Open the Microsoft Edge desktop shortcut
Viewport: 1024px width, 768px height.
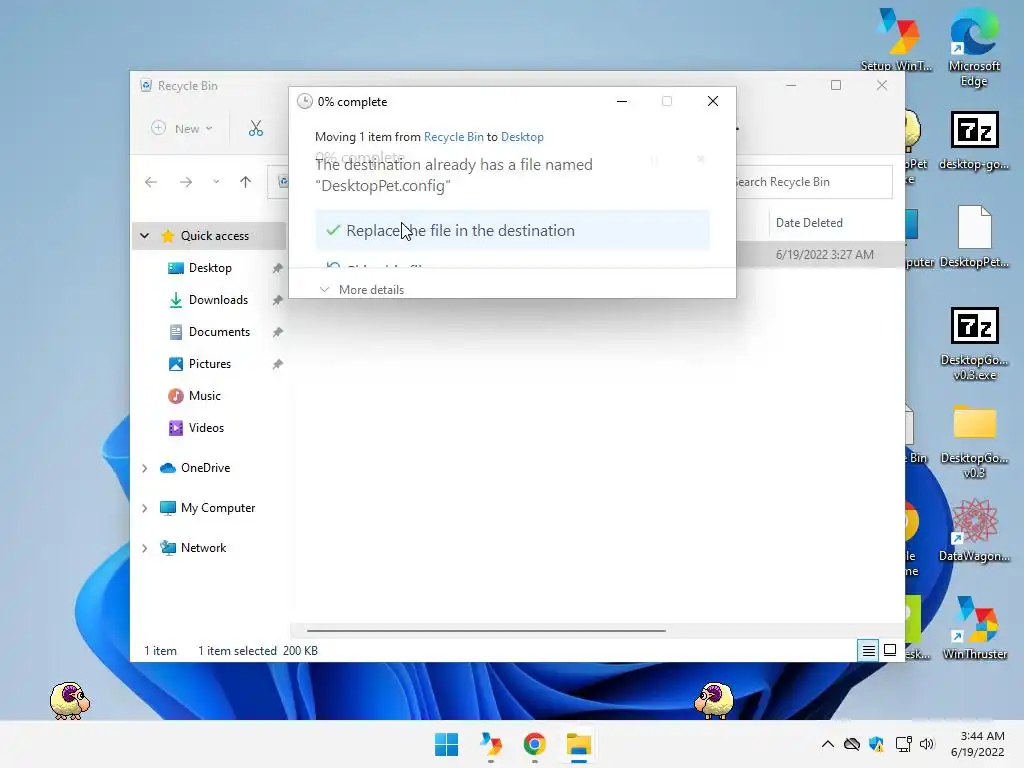pyautogui.click(x=974, y=47)
